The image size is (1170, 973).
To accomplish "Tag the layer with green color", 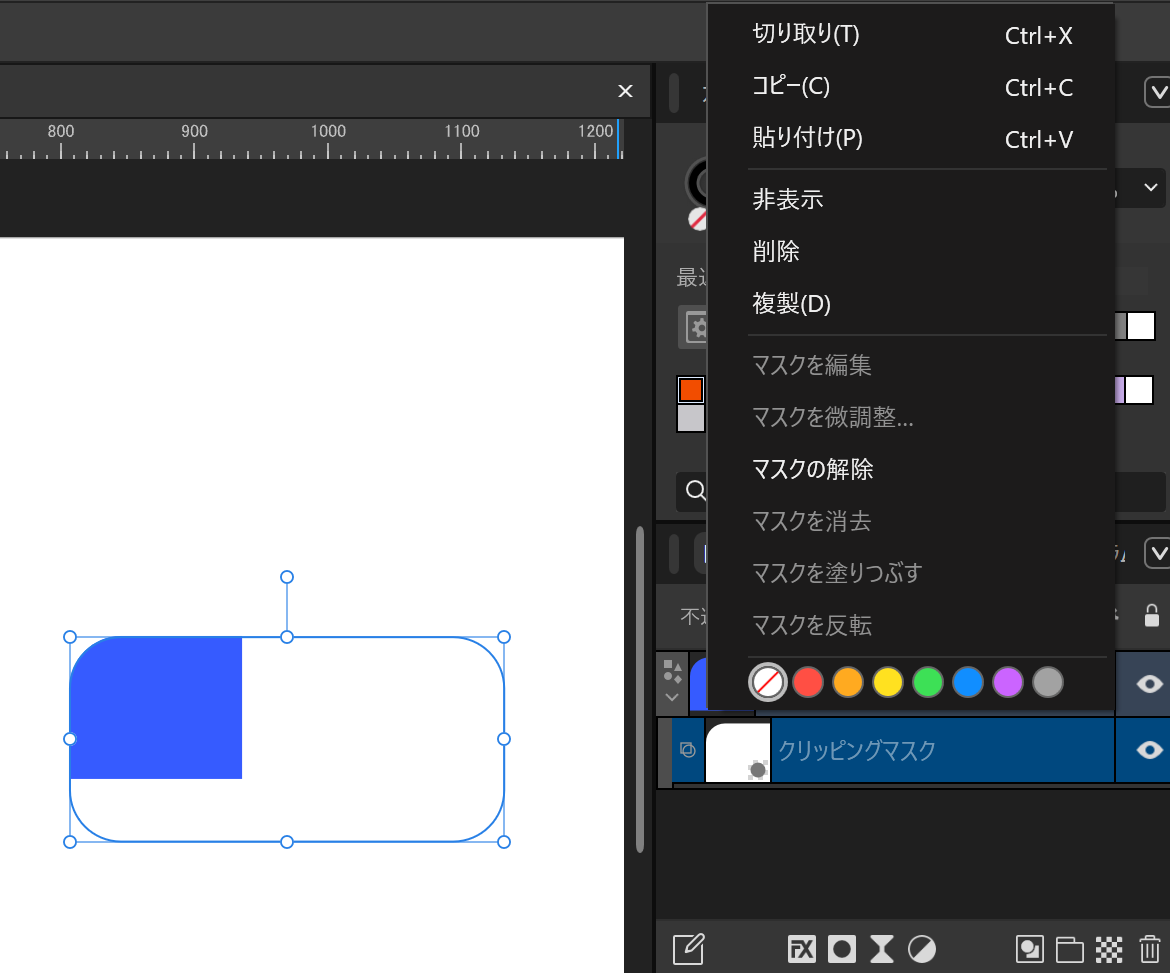I will click(x=928, y=682).
